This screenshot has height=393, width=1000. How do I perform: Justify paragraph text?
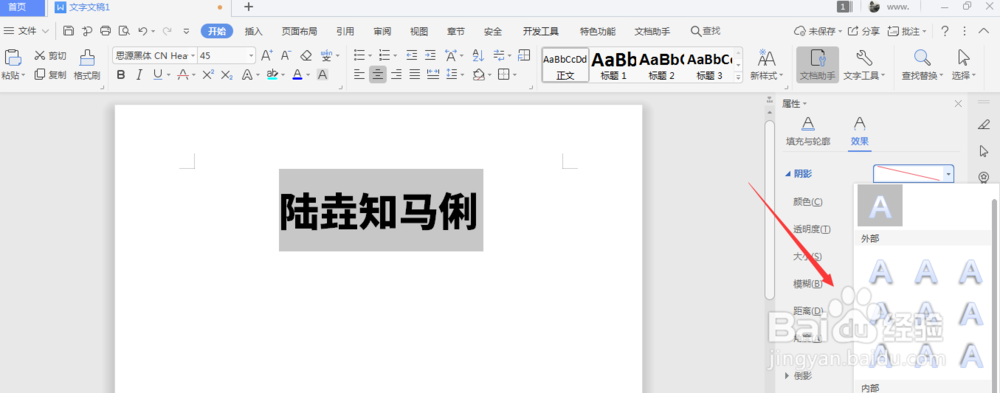(x=415, y=75)
